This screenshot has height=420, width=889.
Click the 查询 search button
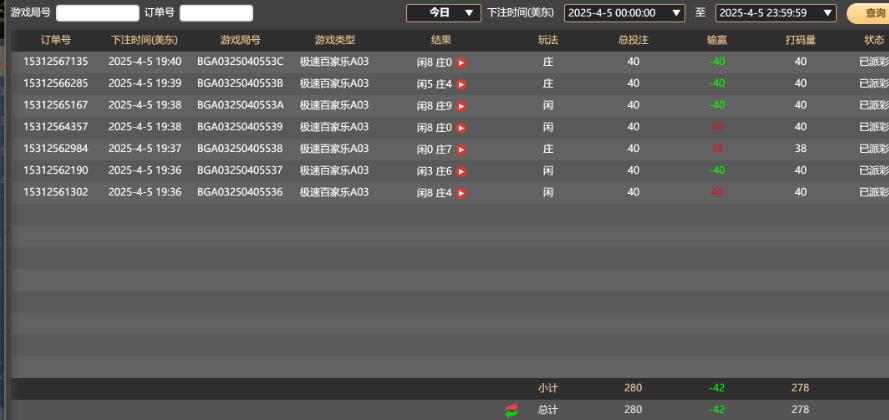click(x=868, y=13)
